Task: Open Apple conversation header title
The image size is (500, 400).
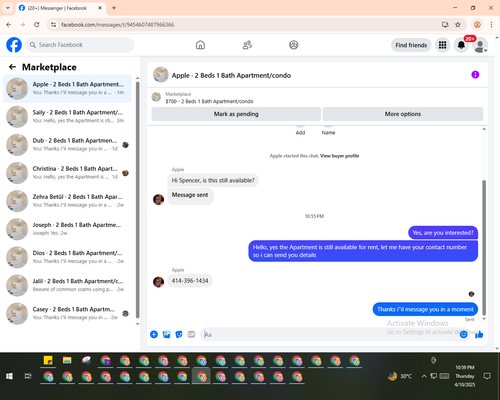Action: click(231, 75)
